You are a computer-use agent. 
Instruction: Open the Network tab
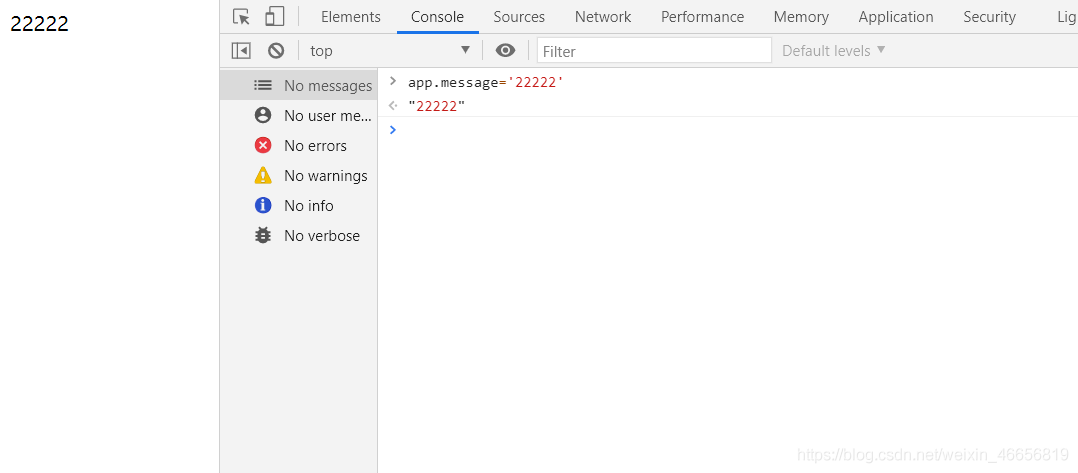pos(603,16)
